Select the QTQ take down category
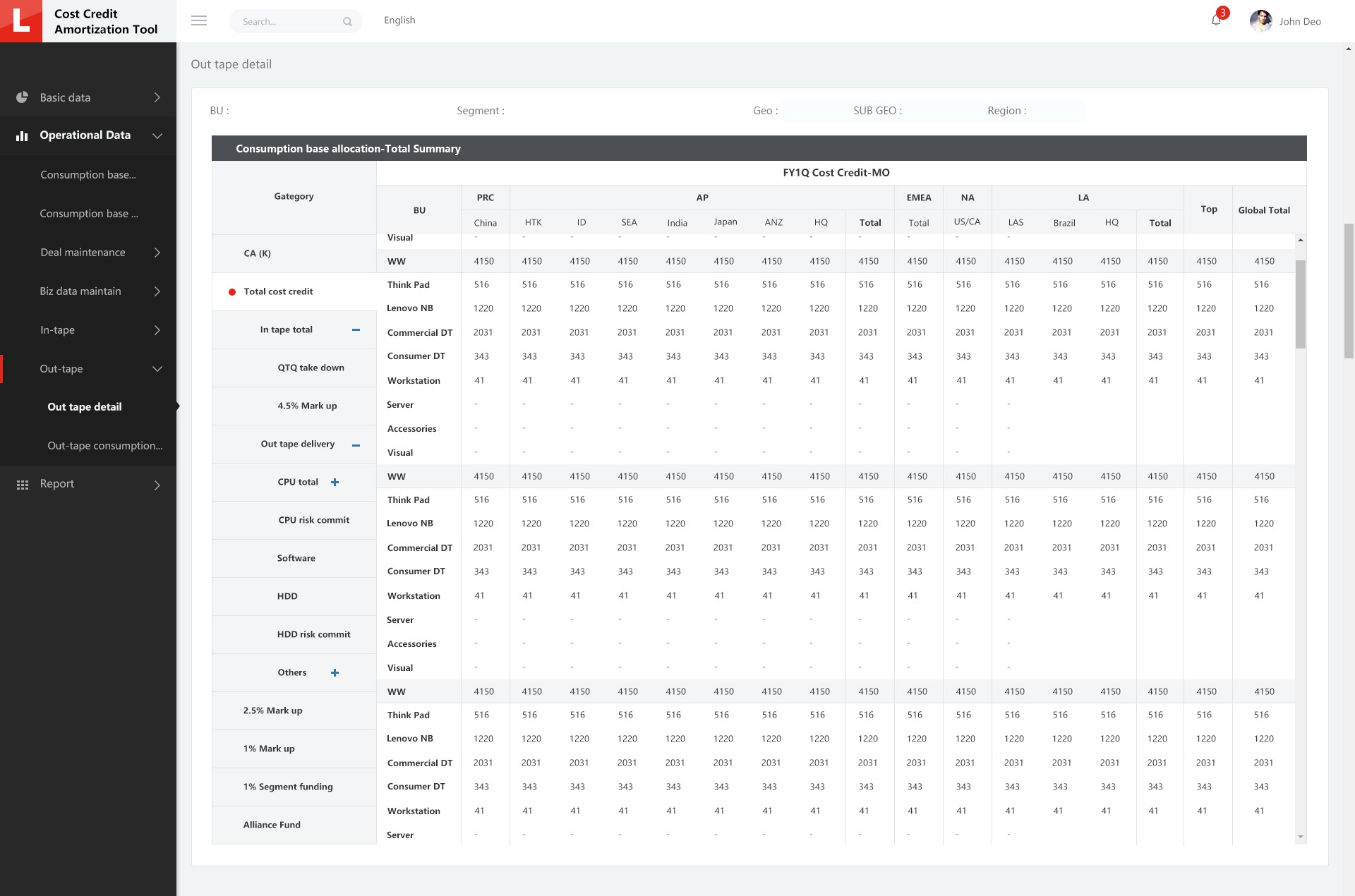The width and height of the screenshot is (1355, 896). (x=294, y=368)
